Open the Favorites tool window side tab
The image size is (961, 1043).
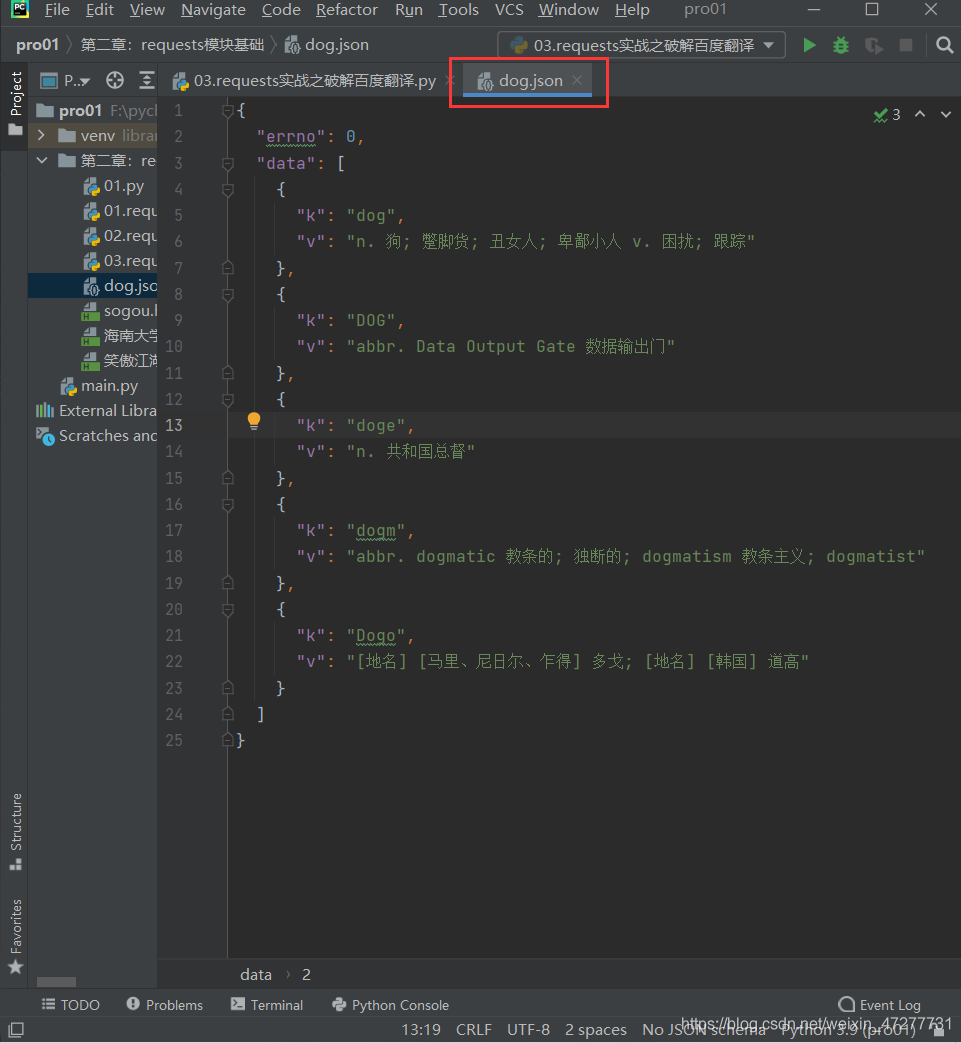(x=15, y=937)
